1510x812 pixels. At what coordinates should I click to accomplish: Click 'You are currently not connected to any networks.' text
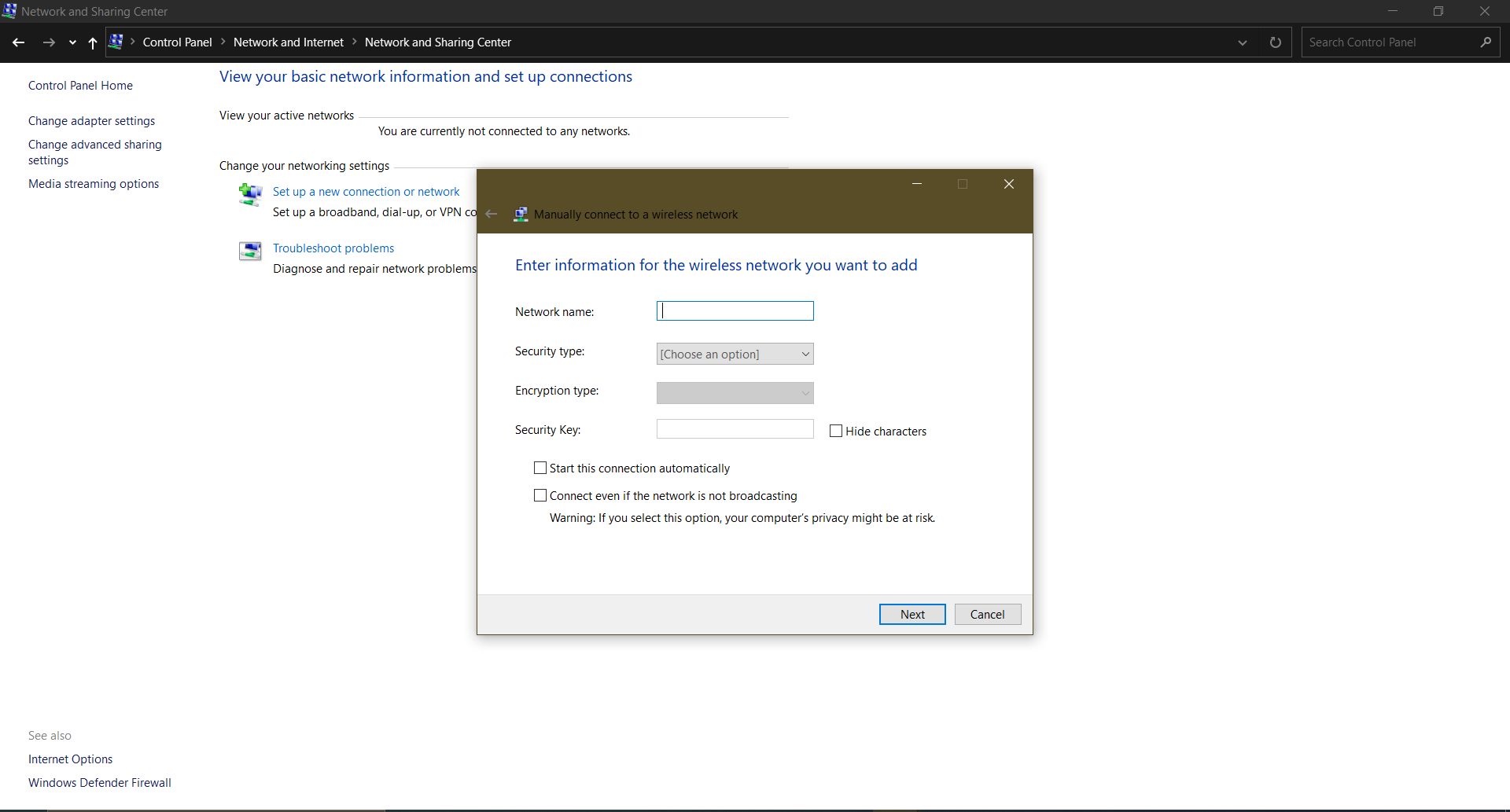tap(504, 131)
